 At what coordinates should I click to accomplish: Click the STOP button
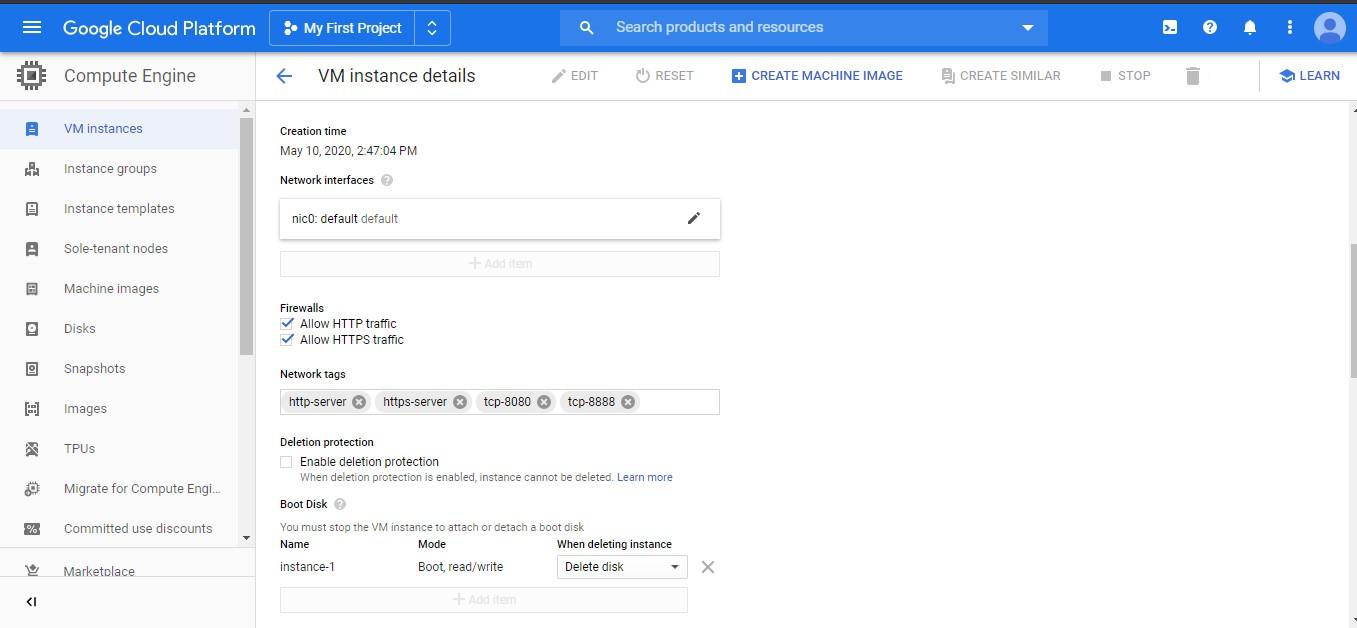coord(1125,76)
